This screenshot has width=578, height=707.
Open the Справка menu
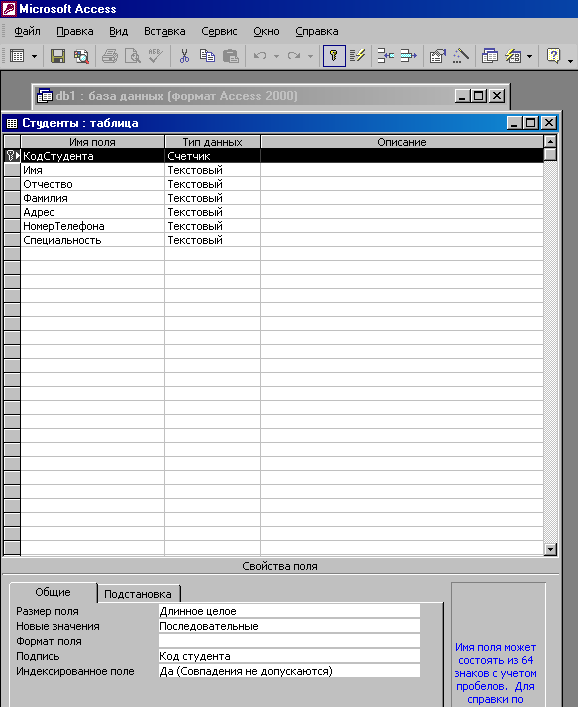point(317,32)
